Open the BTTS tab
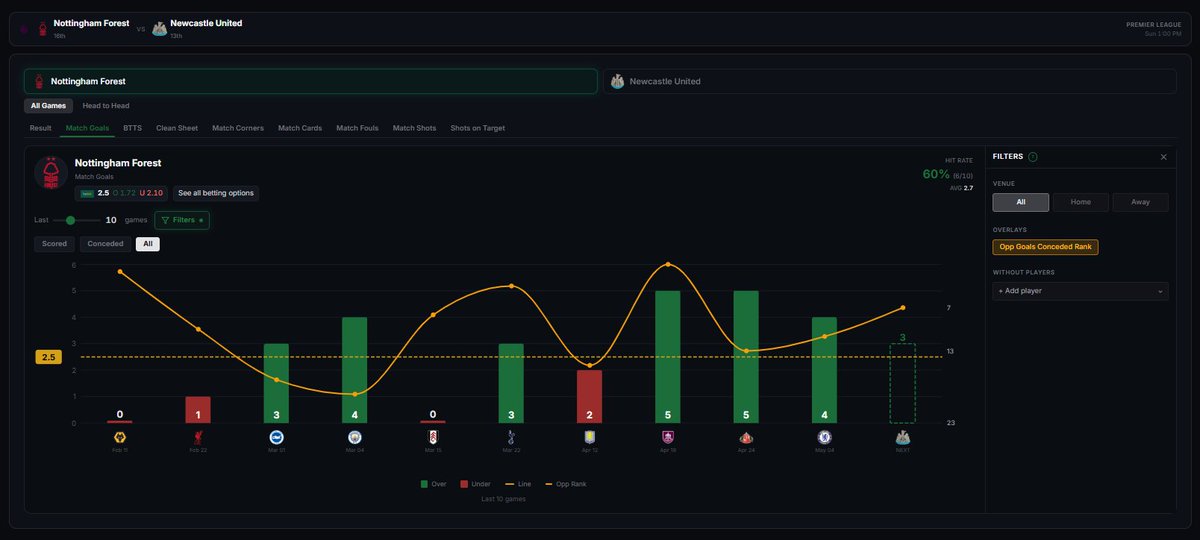This screenshot has width=1200, height=540. click(133, 128)
